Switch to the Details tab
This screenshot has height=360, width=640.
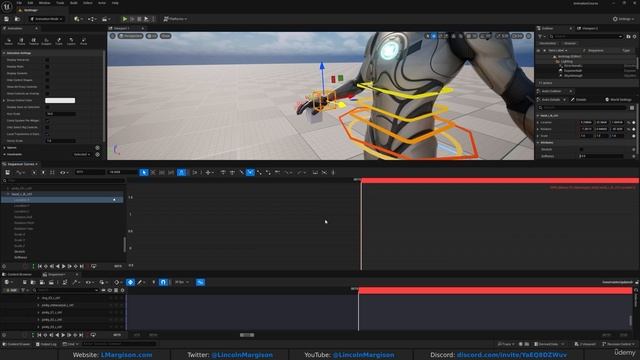click(579, 100)
